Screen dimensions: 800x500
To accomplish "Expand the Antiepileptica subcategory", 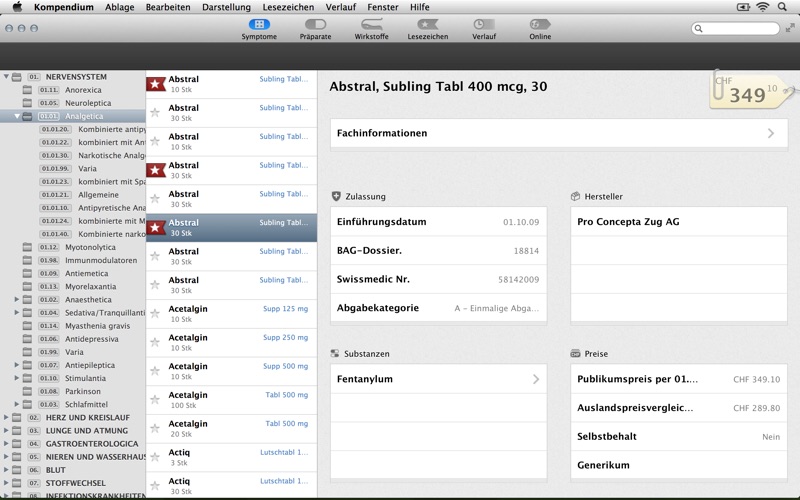I will (17, 365).
